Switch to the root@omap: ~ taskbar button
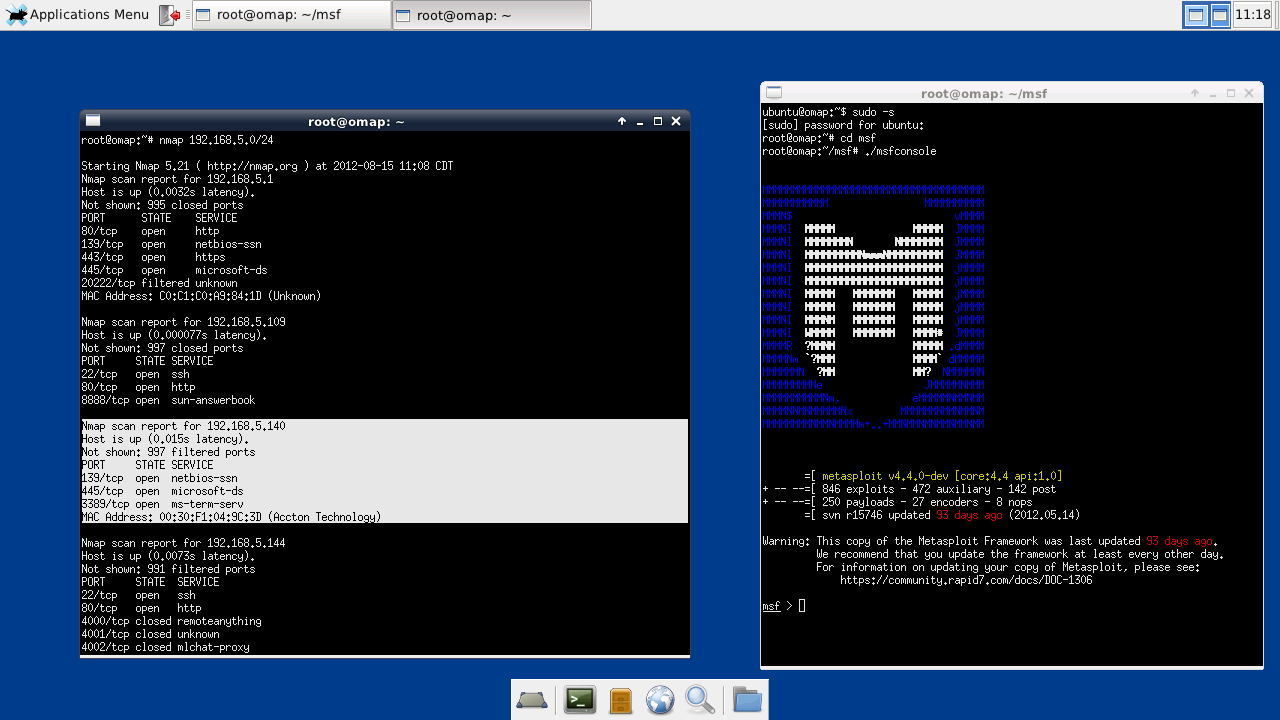Viewport: 1280px width, 720px height. tap(491, 15)
